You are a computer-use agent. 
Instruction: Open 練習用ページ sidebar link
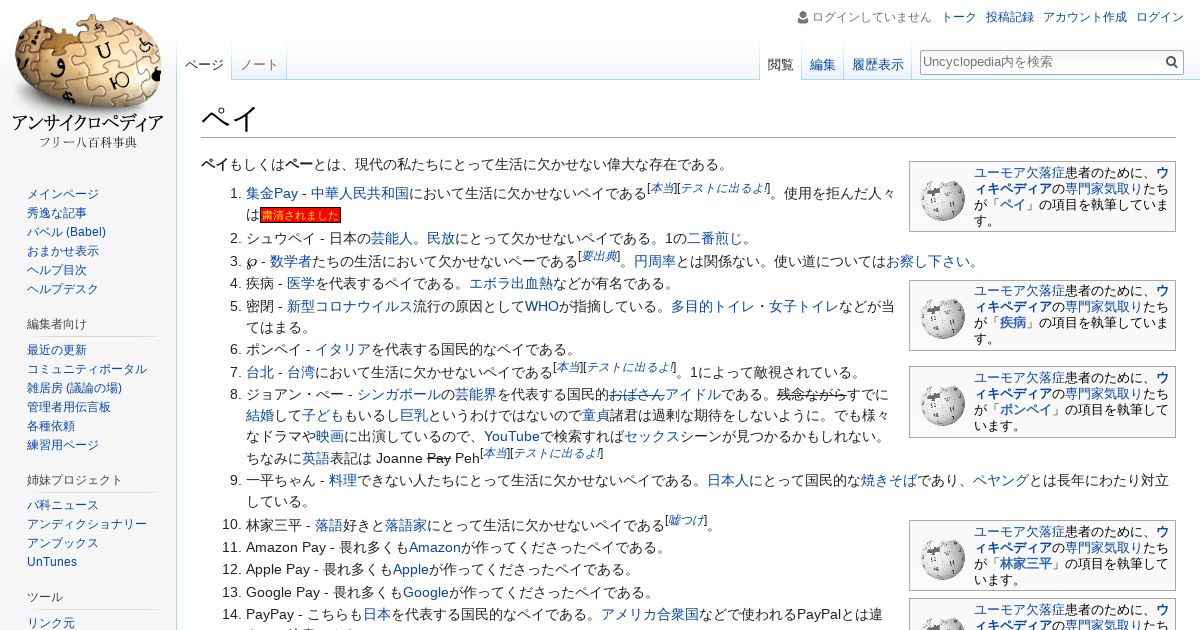pos(63,445)
